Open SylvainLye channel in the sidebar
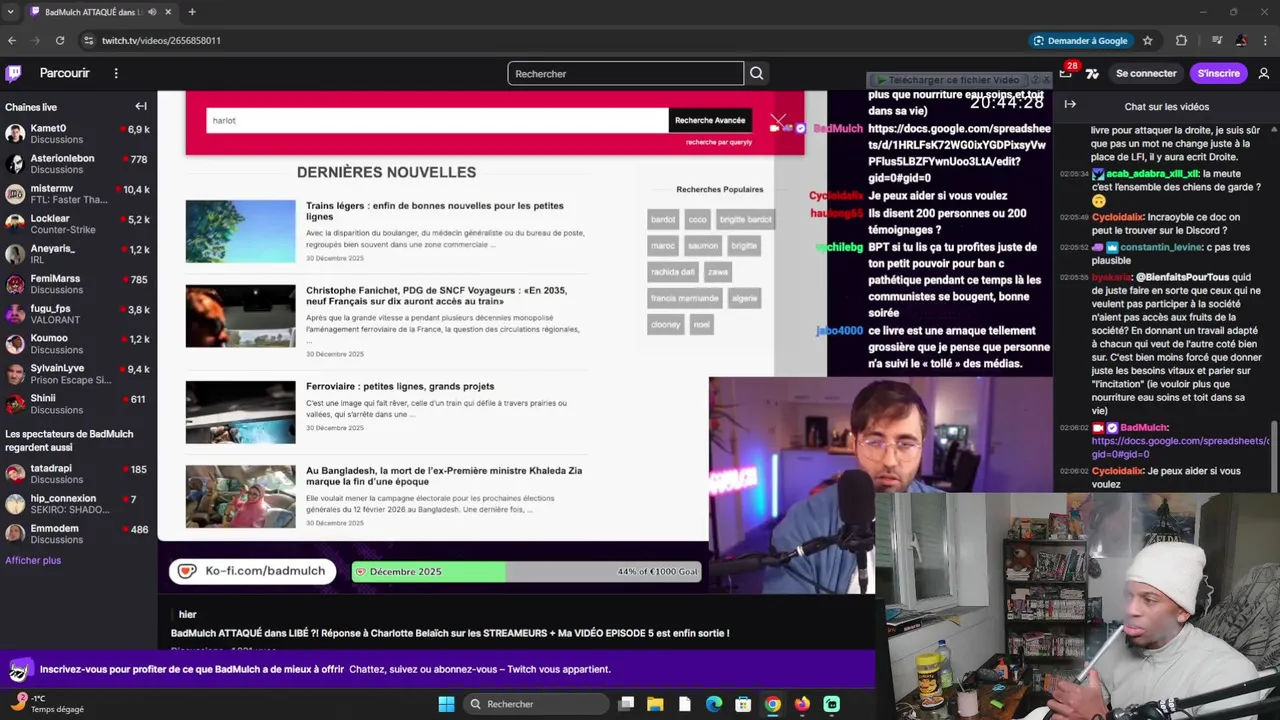Screen dimensions: 1280x720 coord(78,374)
